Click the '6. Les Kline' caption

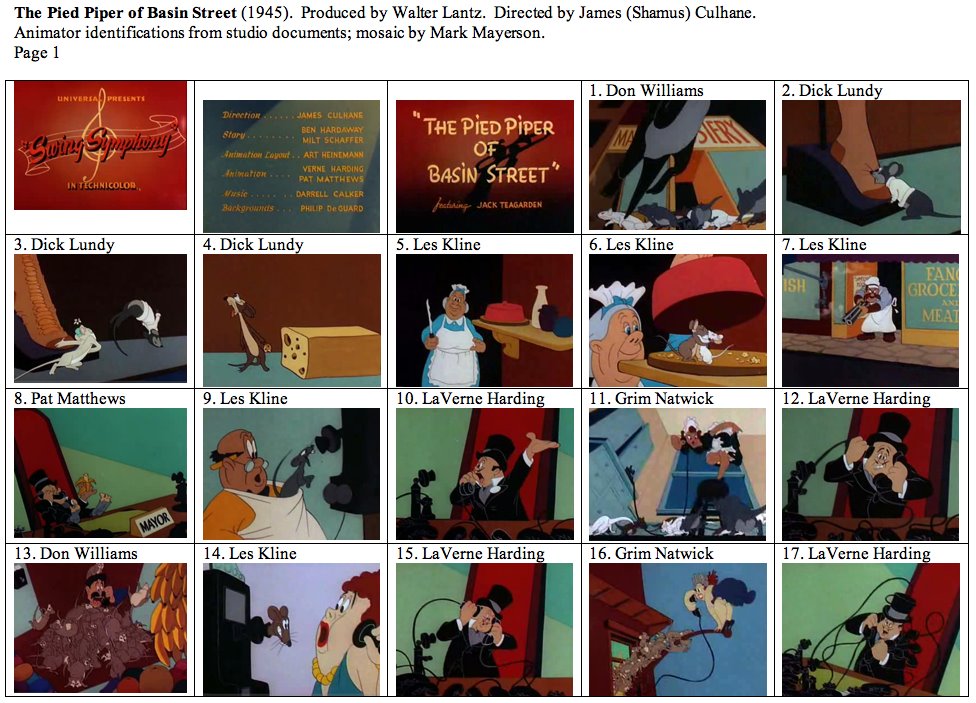pos(631,245)
